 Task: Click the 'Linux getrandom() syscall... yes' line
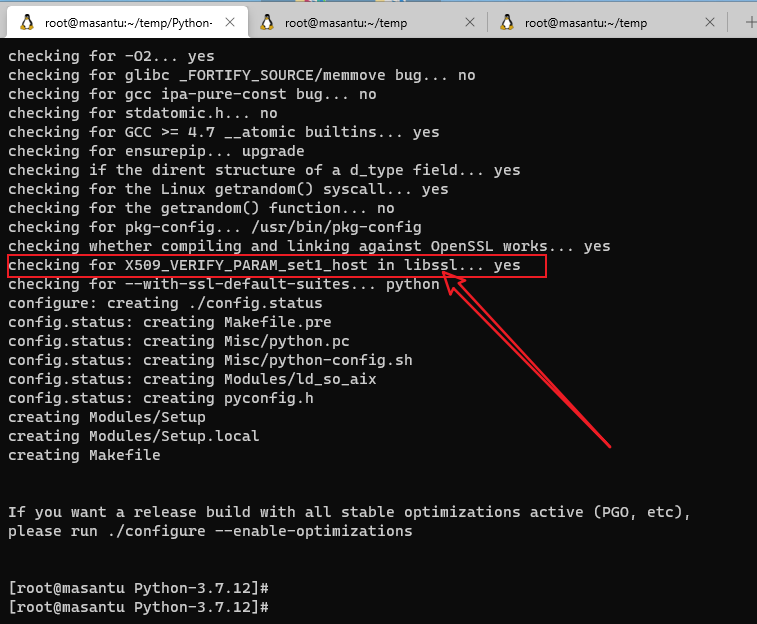point(228,189)
